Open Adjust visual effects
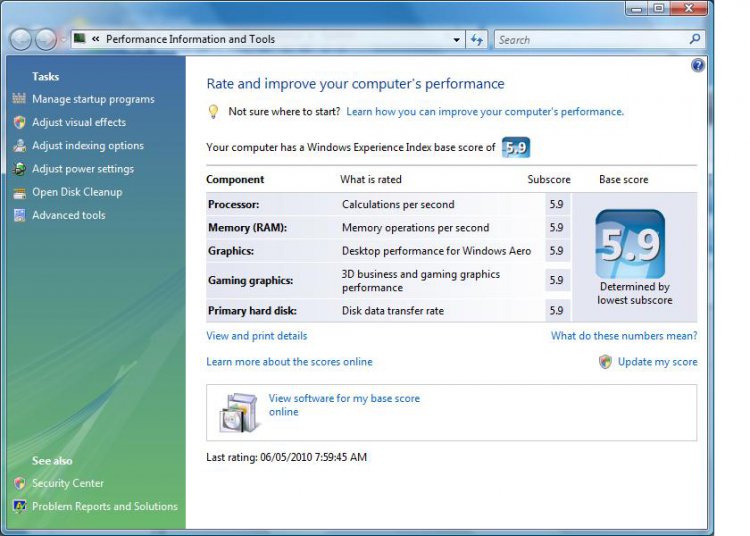 79,122
